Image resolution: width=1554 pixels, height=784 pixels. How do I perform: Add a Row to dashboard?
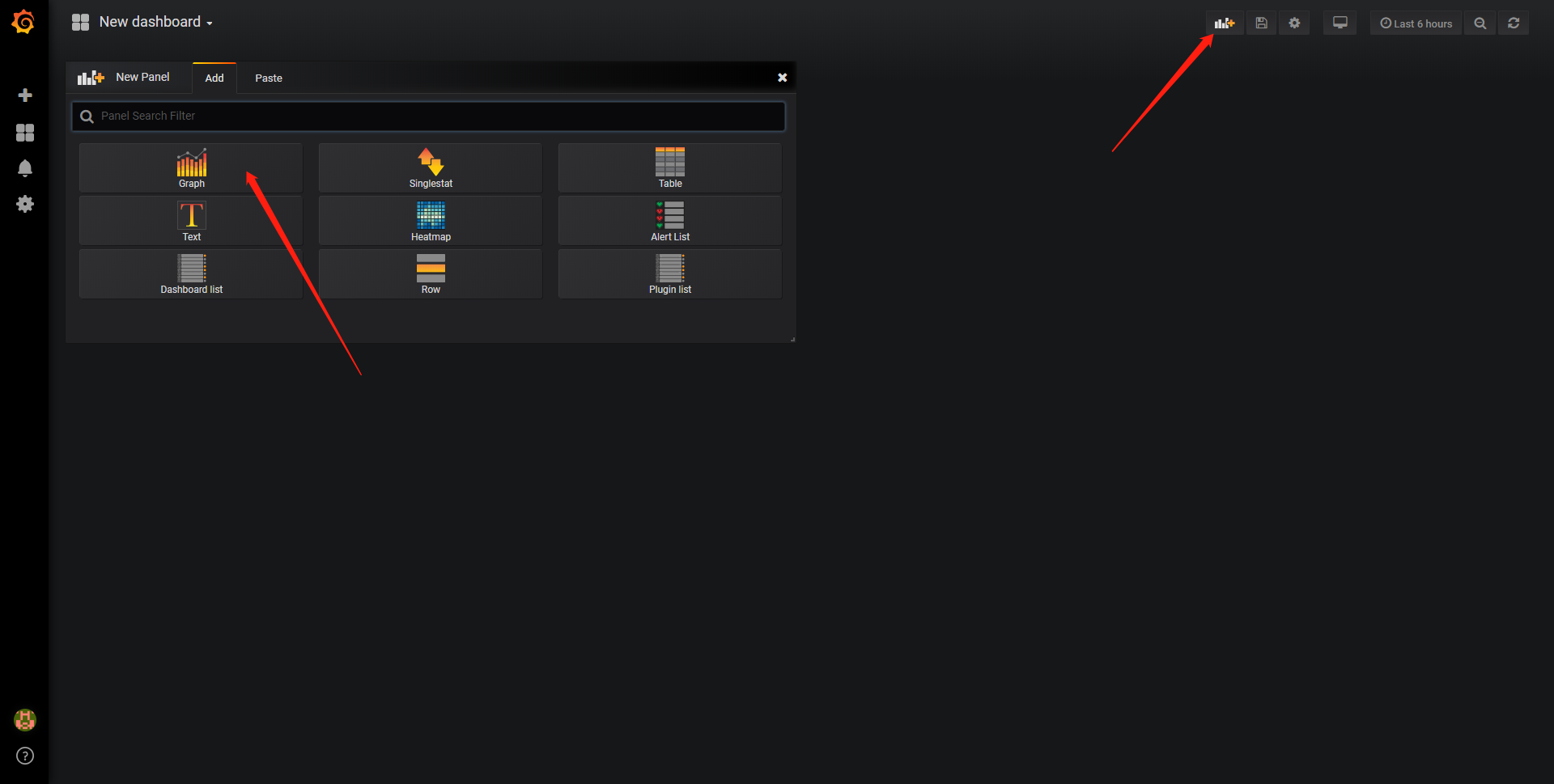click(431, 274)
